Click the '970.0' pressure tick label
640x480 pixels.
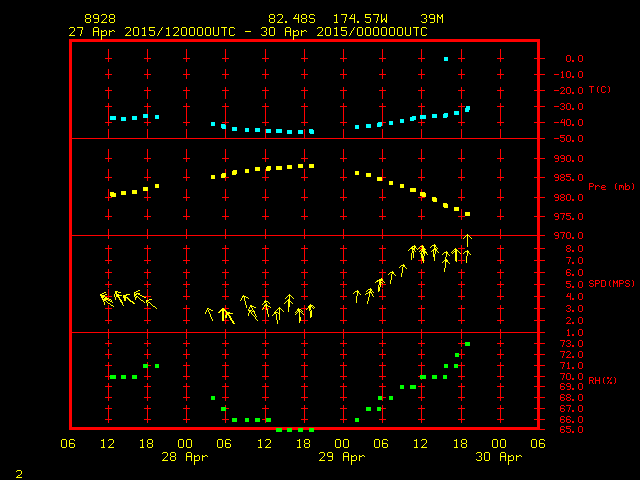569,236
